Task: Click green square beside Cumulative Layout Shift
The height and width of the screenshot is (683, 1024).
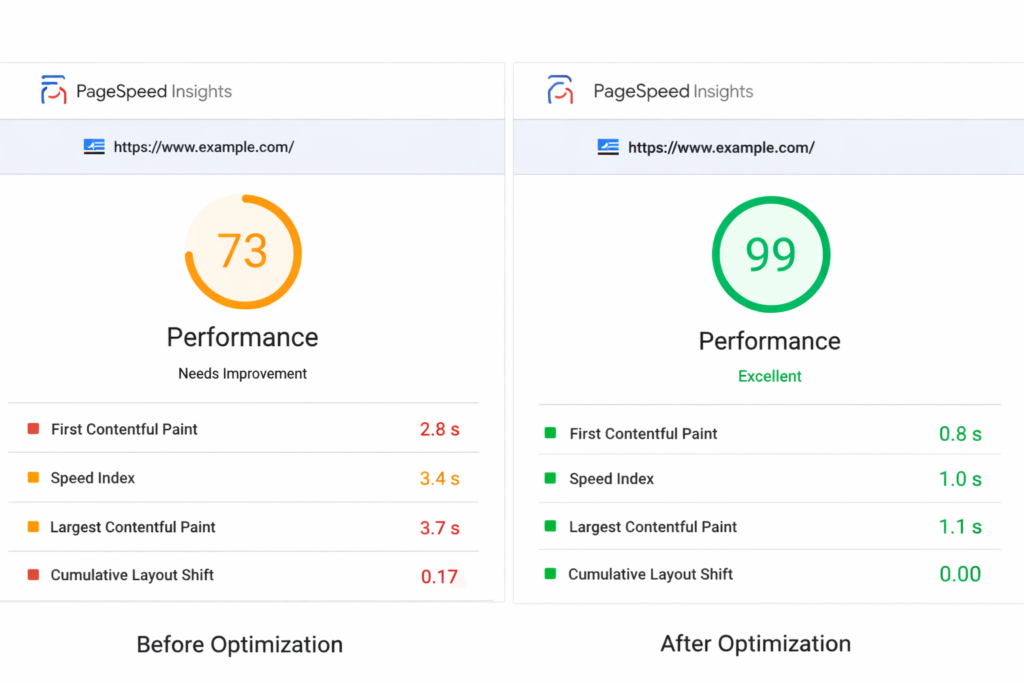Action: [x=550, y=574]
